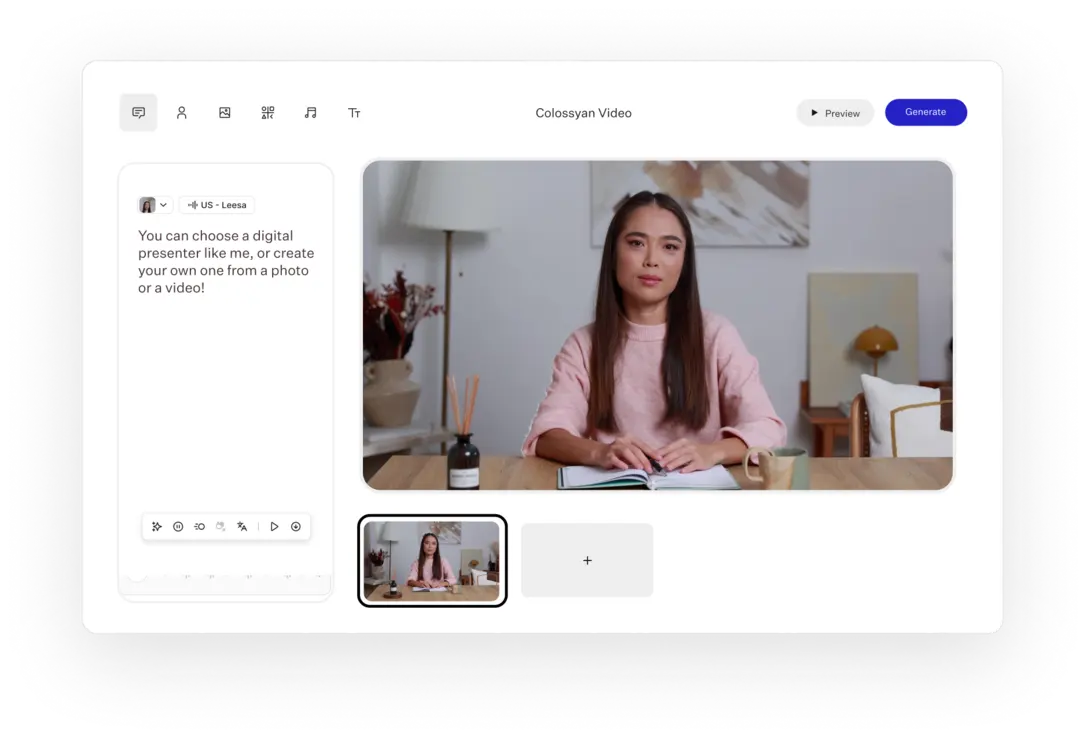Insert a pause into the script
This screenshot has height=738, width=1083.
(x=178, y=526)
